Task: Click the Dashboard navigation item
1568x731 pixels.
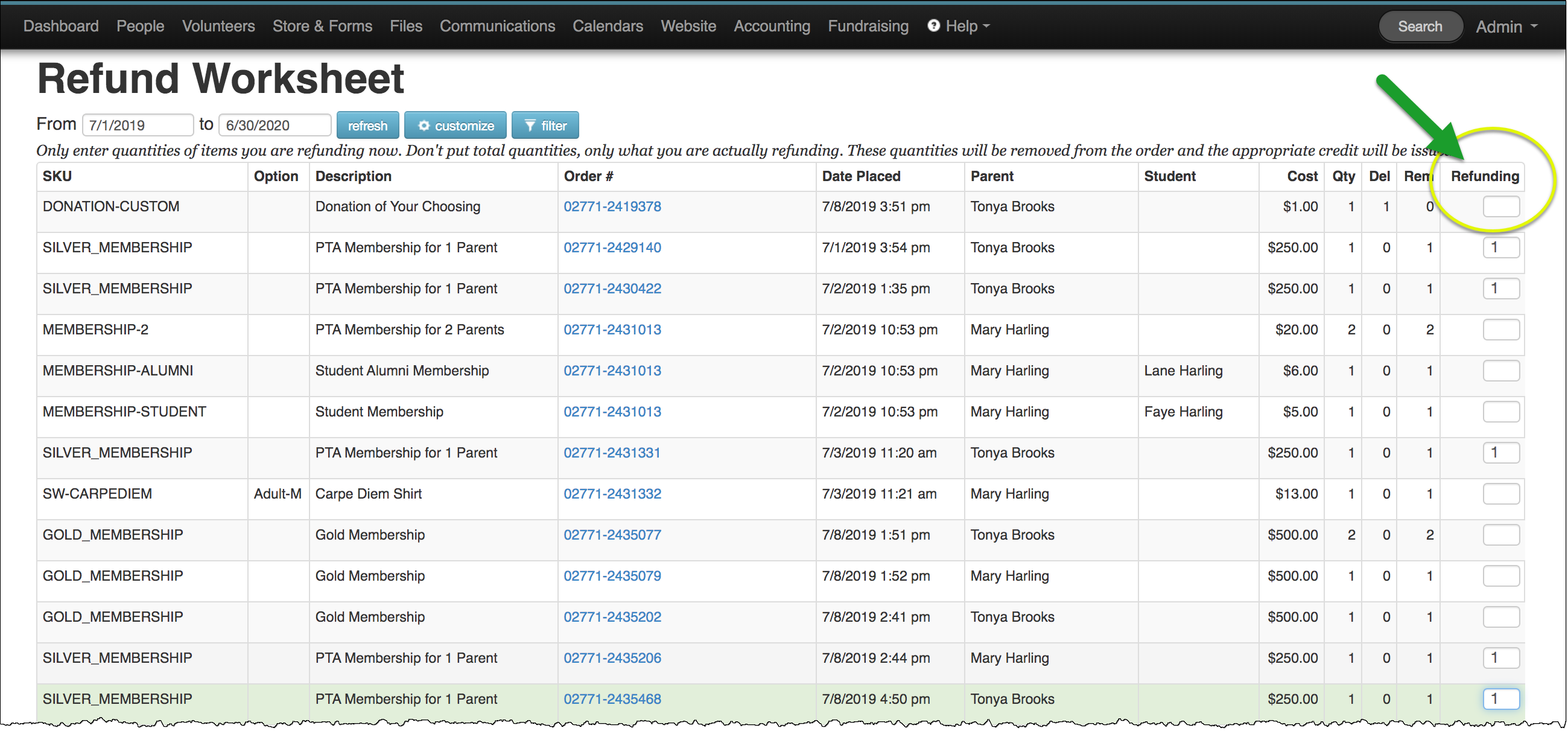Action: pos(61,26)
